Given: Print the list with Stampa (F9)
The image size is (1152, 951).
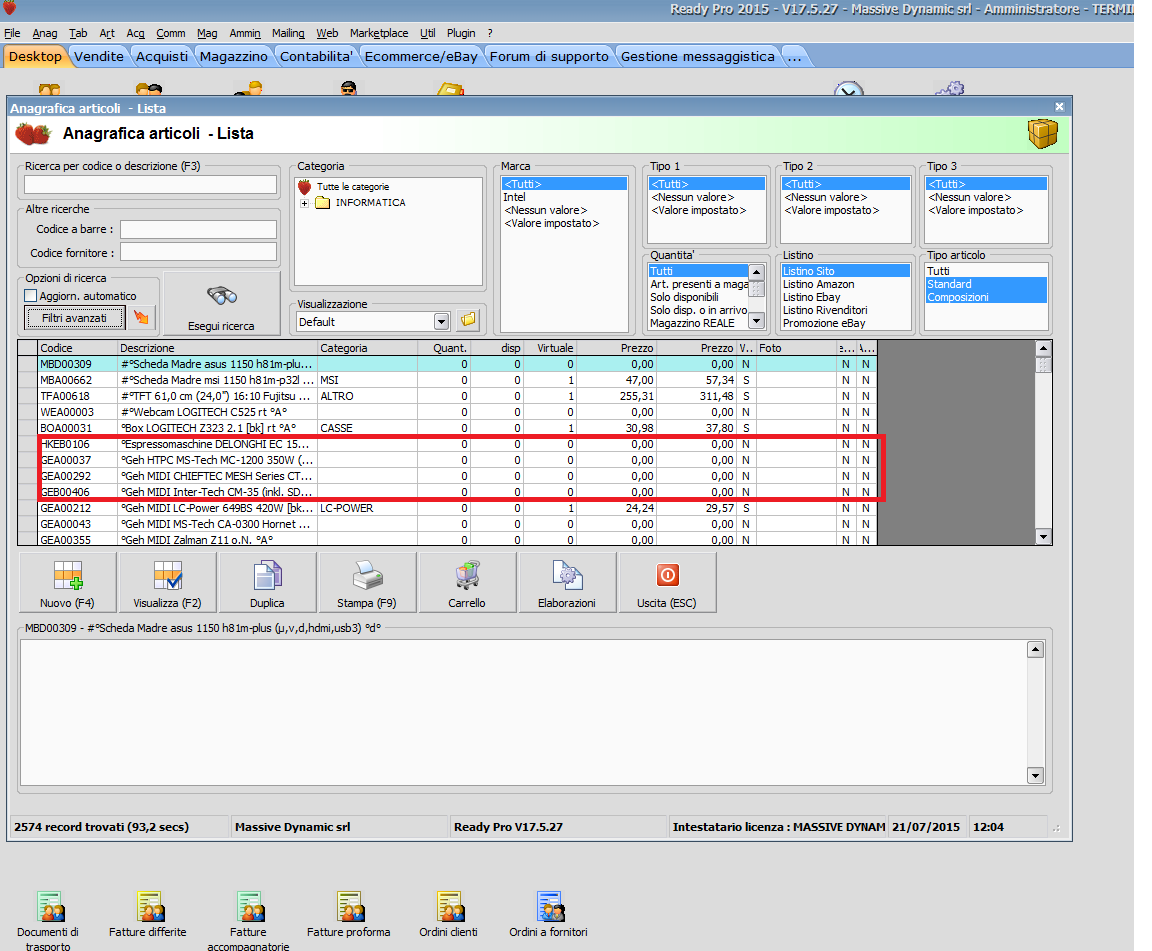Looking at the screenshot, I should [367, 583].
